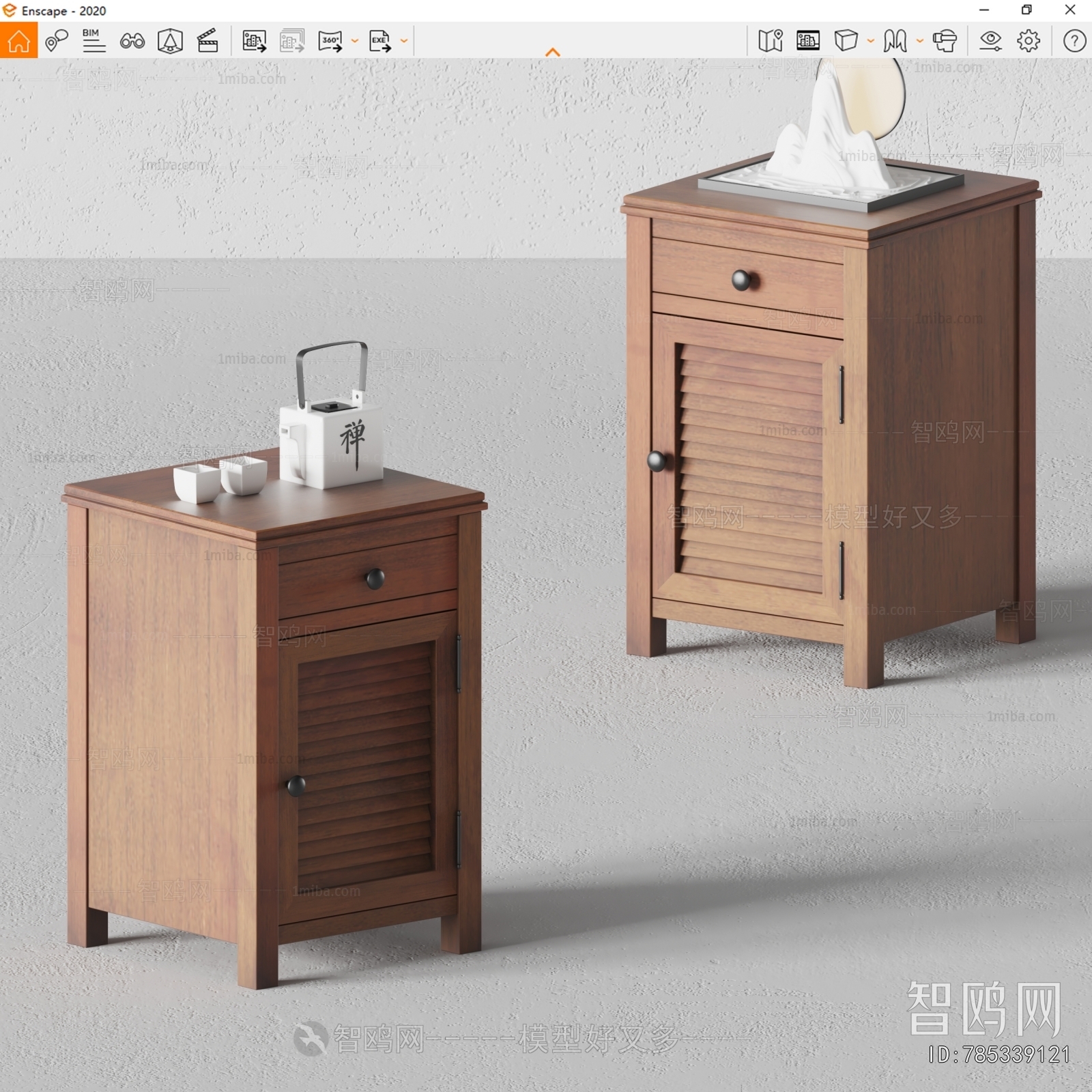1092x1092 pixels.
Task: Collapse the toolbar with orange chevron
Action: tap(553, 52)
